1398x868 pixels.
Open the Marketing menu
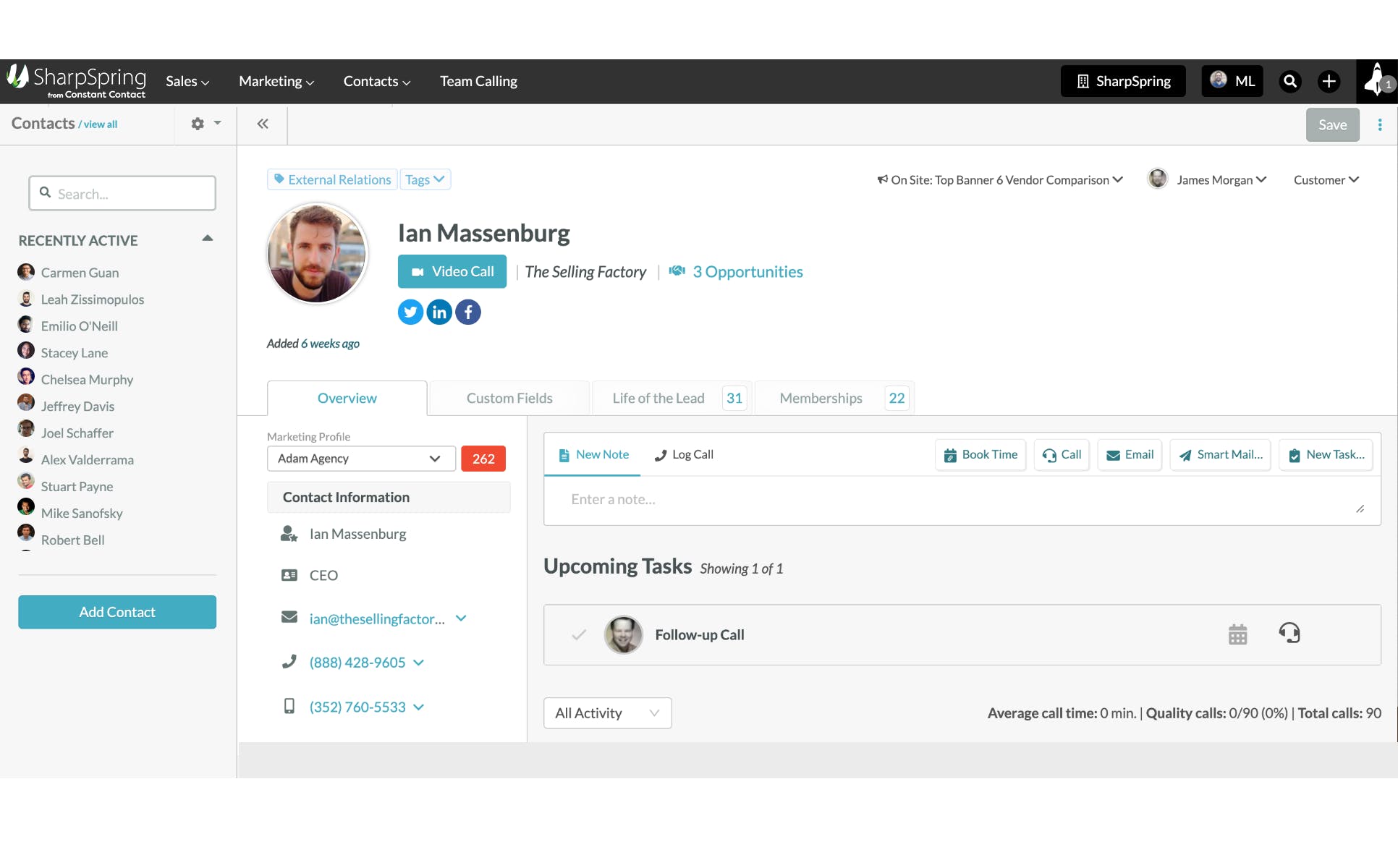276,81
